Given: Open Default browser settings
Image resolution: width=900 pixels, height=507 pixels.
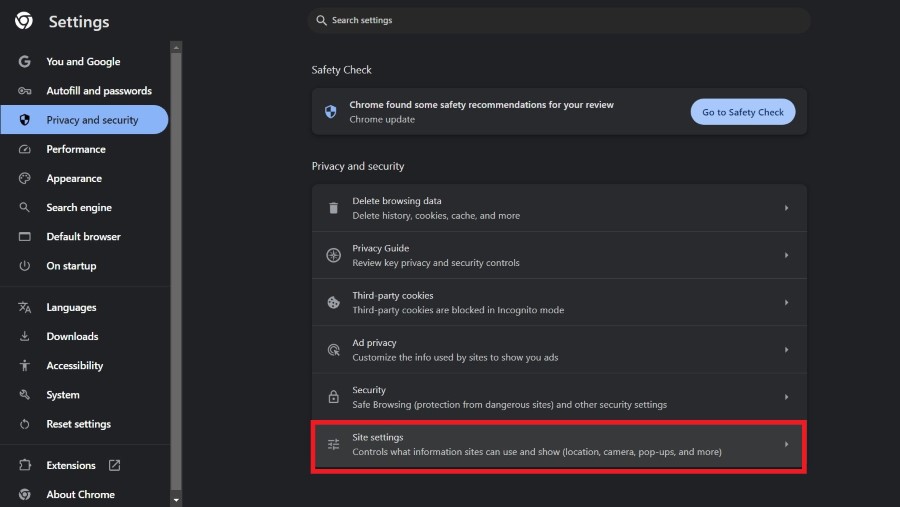Looking at the screenshot, I should coord(84,237).
